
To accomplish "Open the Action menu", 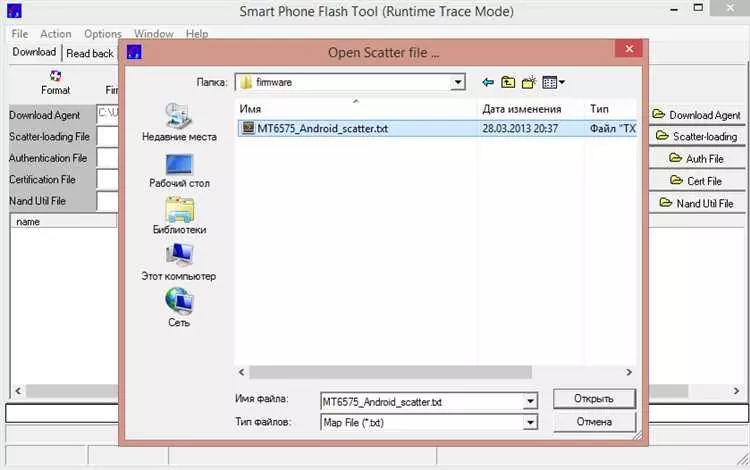I will pos(55,34).
